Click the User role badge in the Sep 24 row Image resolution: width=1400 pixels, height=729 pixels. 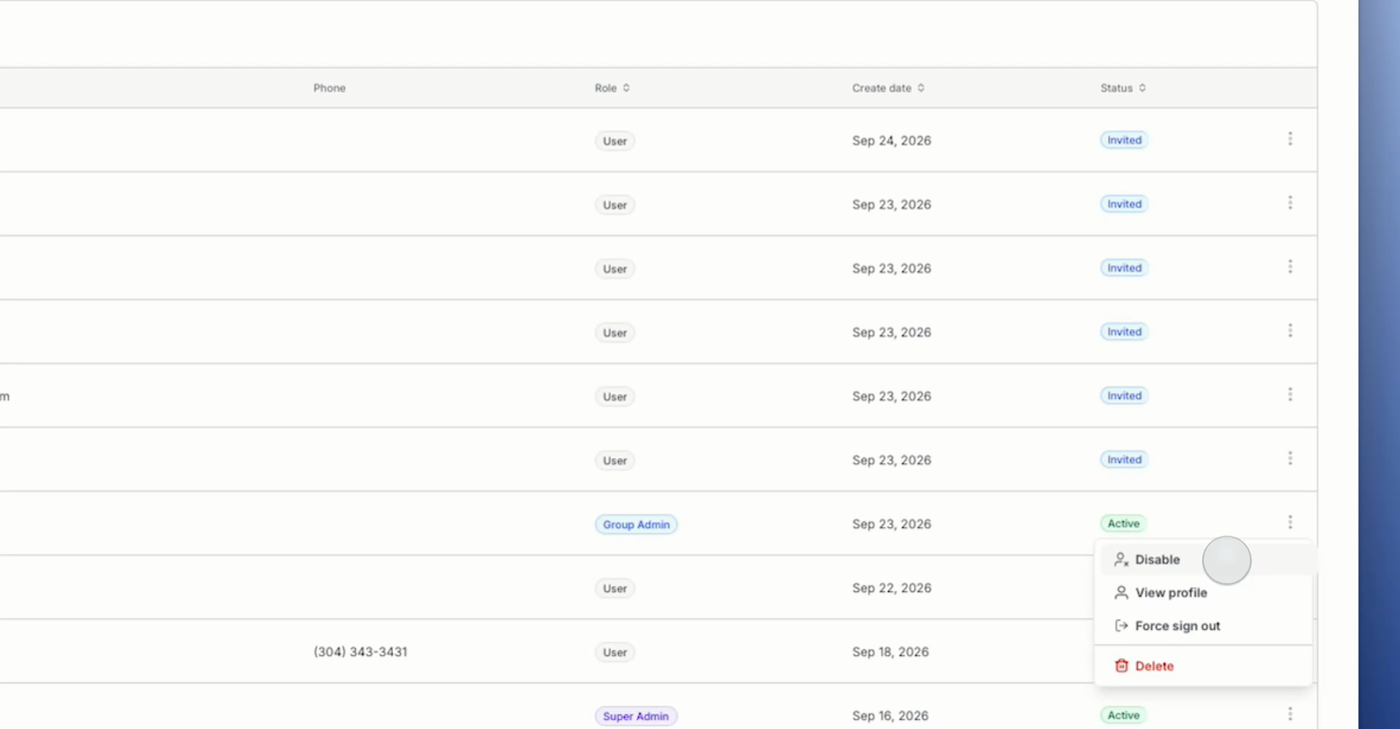615,141
